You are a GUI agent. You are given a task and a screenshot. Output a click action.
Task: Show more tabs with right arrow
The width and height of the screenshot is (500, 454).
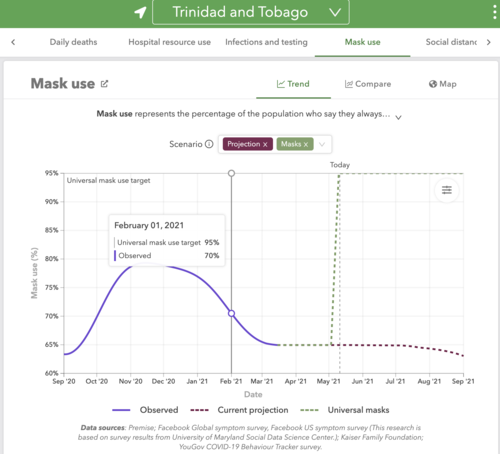click(488, 42)
